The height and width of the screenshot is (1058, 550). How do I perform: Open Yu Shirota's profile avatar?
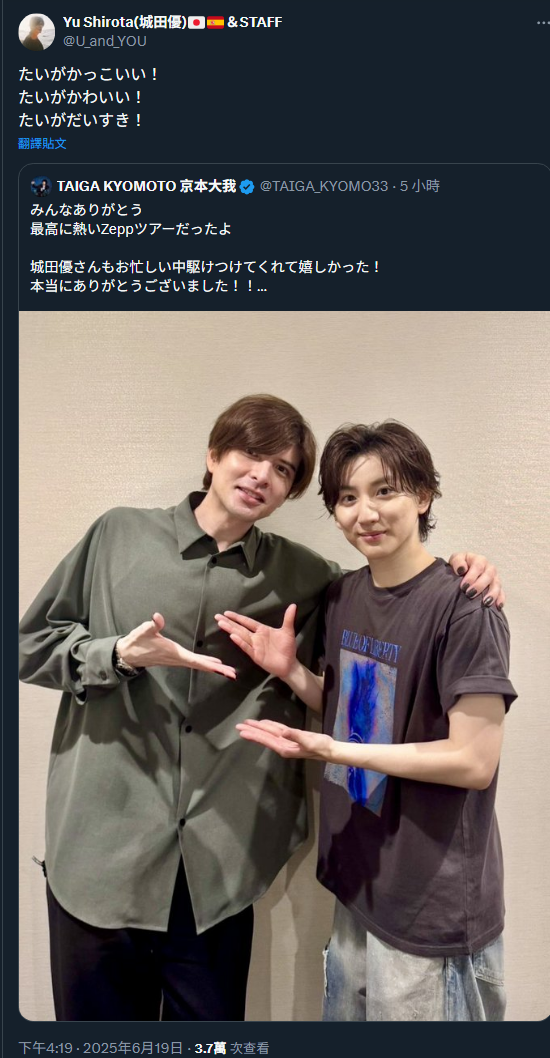tap(36, 32)
